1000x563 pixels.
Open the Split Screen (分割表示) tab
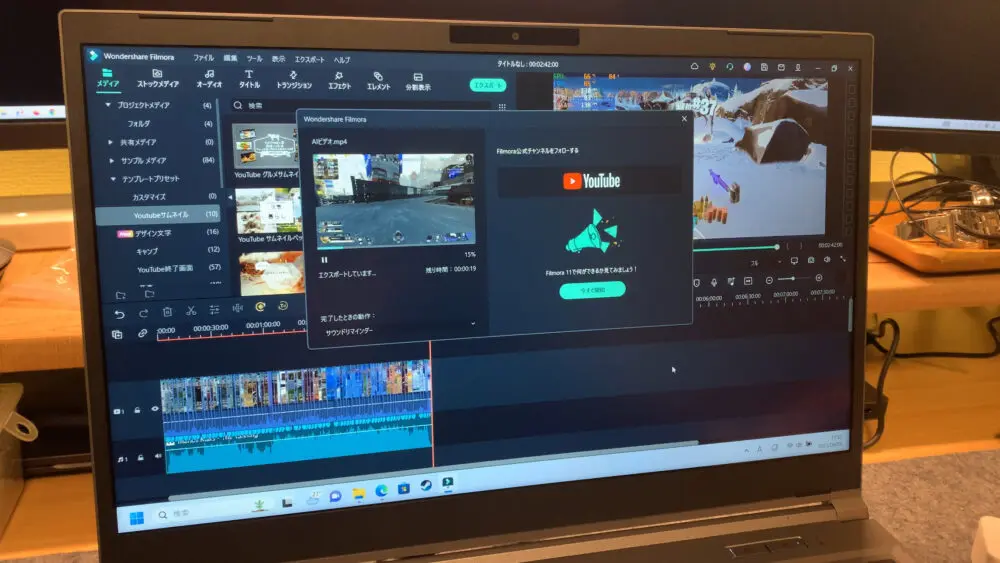tap(418, 82)
